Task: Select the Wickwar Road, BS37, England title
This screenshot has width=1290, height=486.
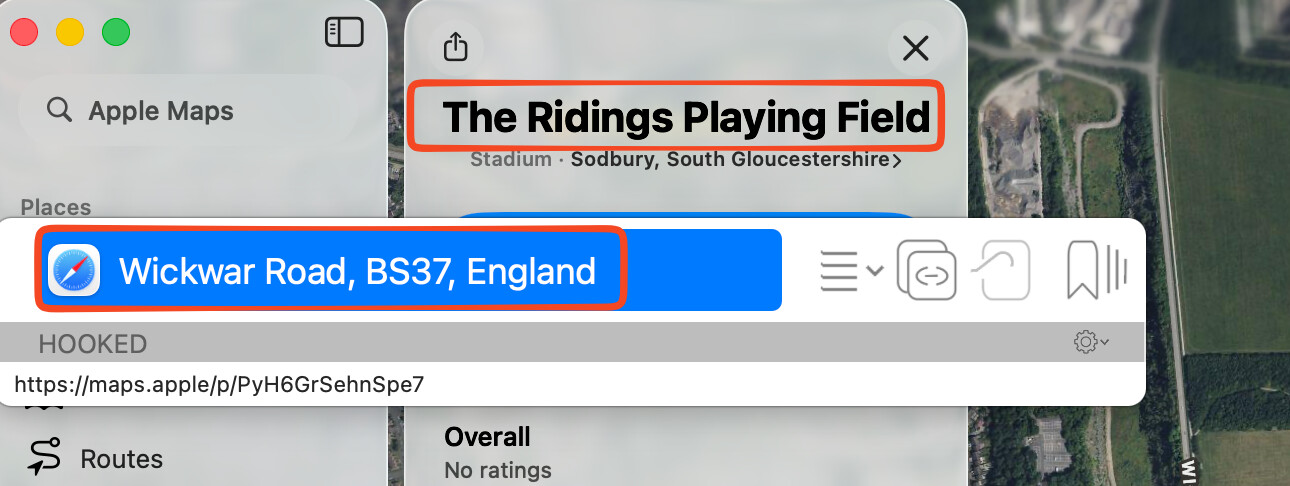Action: 357,270
